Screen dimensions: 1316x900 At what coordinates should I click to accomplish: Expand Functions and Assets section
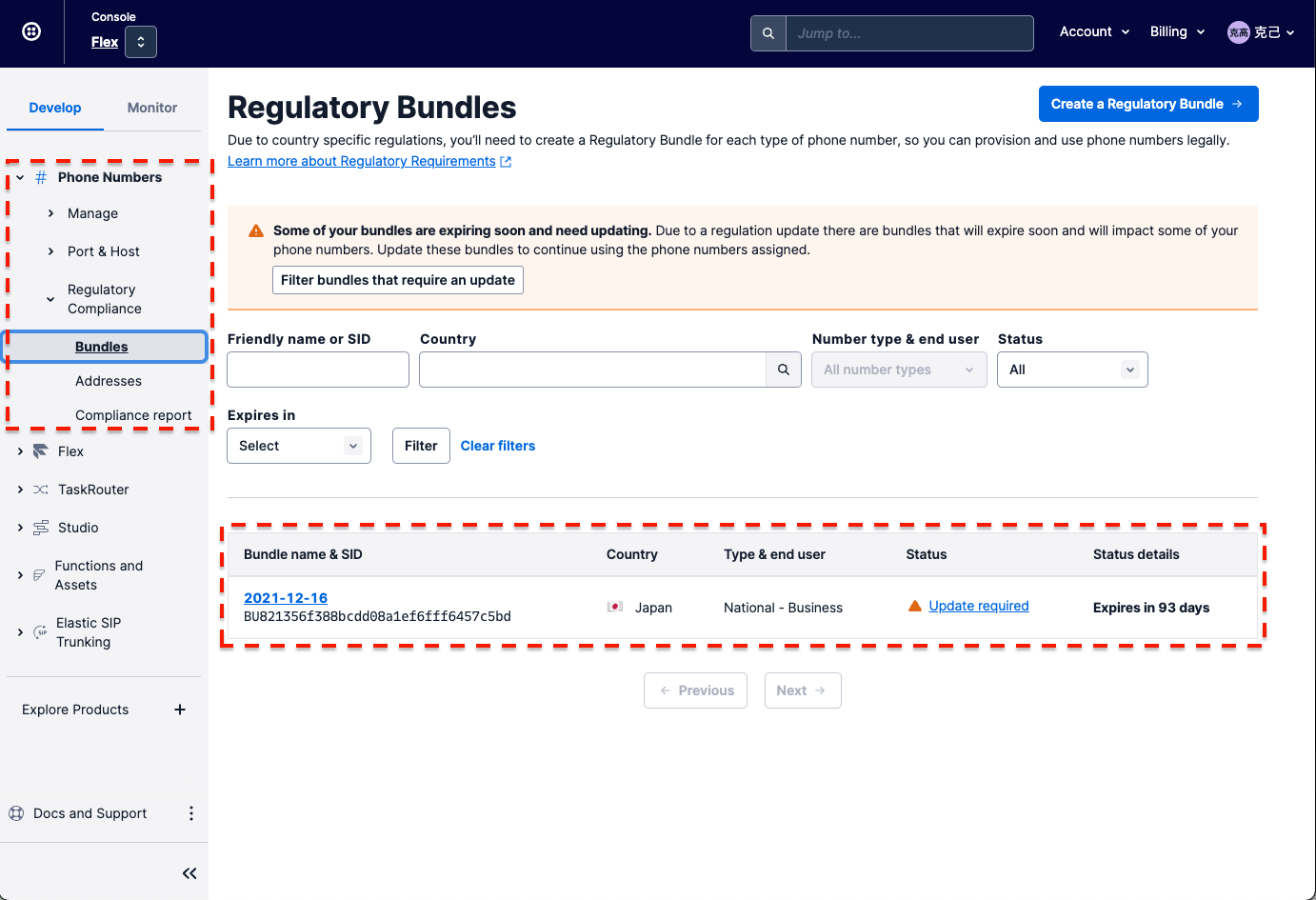pos(20,575)
